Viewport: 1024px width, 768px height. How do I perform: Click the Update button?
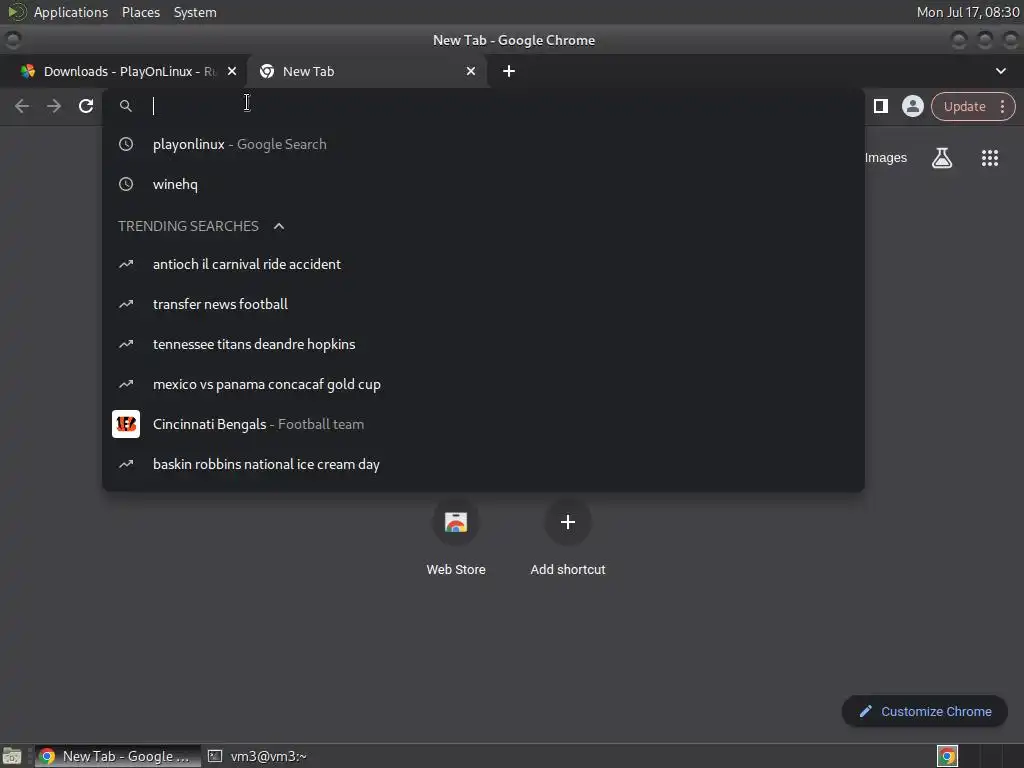pyautogui.click(x=965, y=106)
